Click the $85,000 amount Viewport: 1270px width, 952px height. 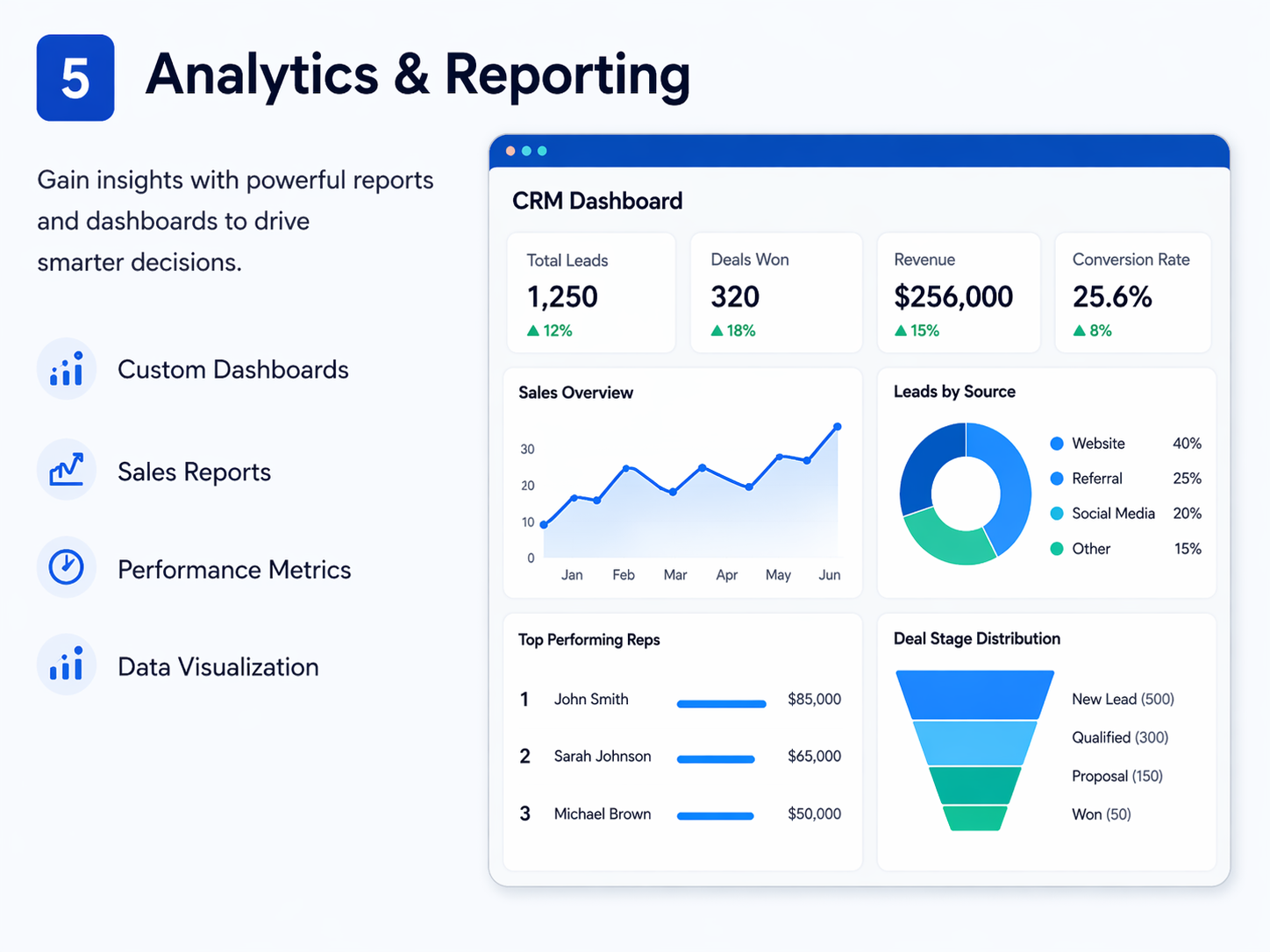tap(814, 700)
